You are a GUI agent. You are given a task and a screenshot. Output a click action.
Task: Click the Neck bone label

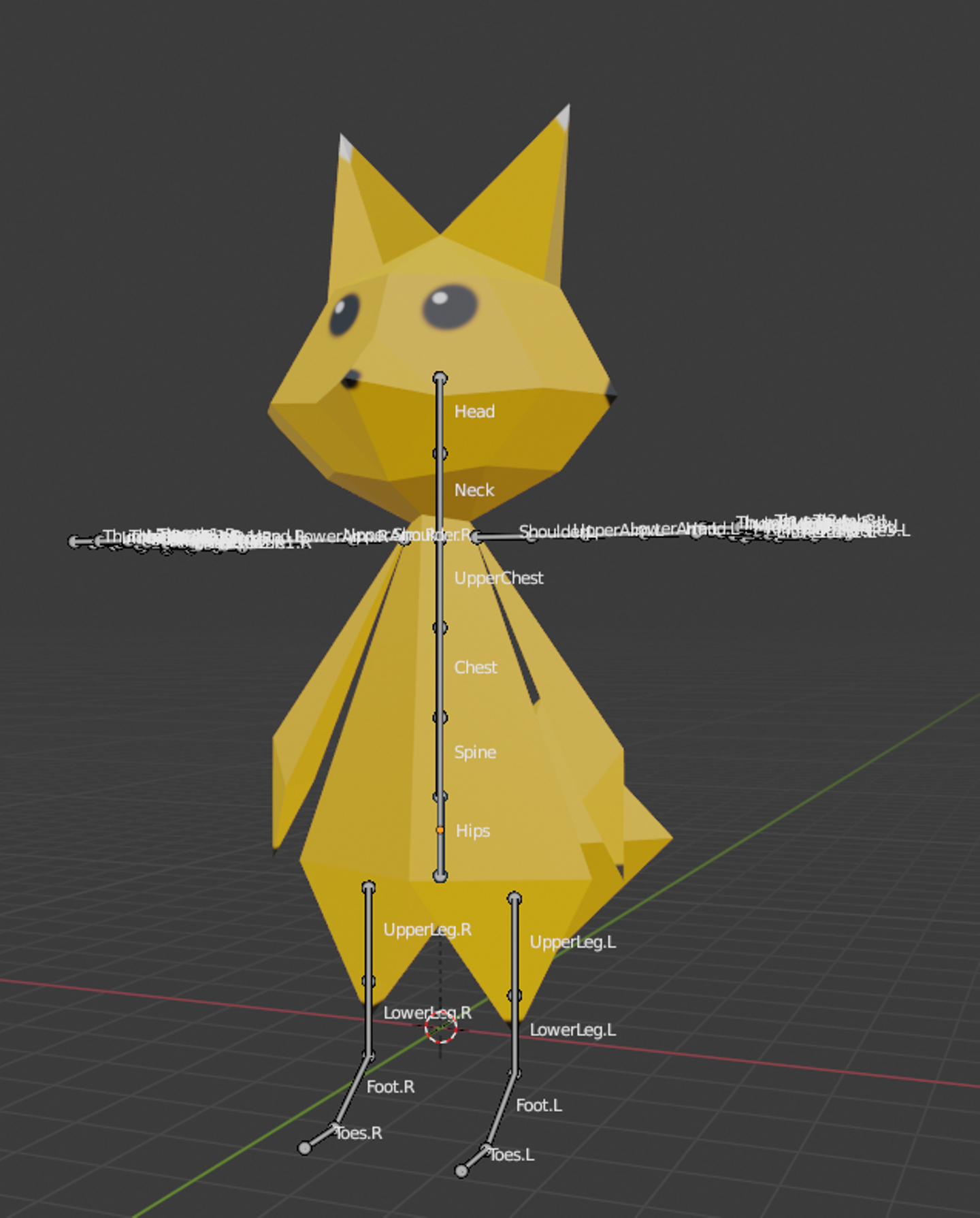pyautogui.click(x=474, y=490)
